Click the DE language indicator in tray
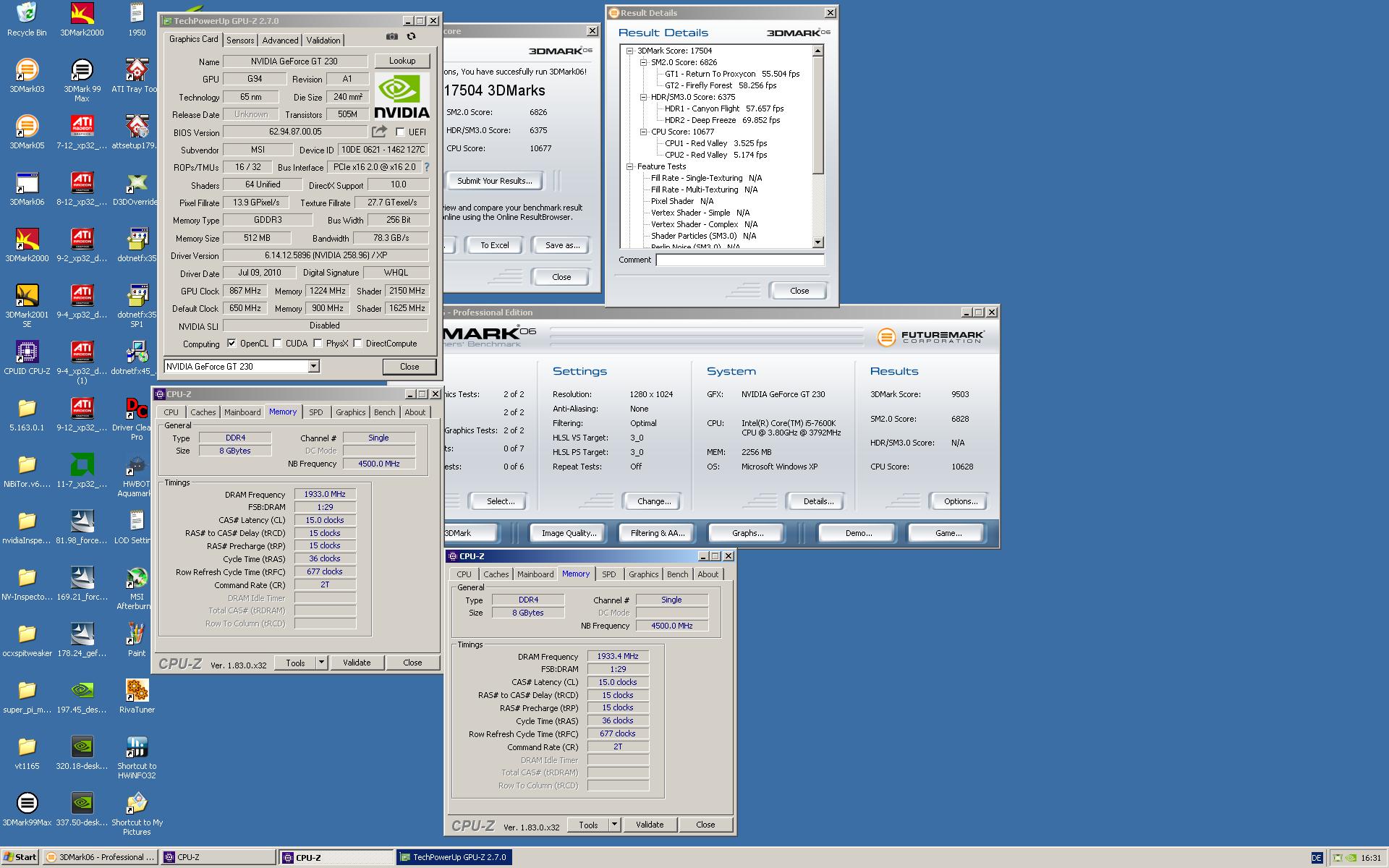This screenshot has height=868, width=1389. coord(1316,858)
